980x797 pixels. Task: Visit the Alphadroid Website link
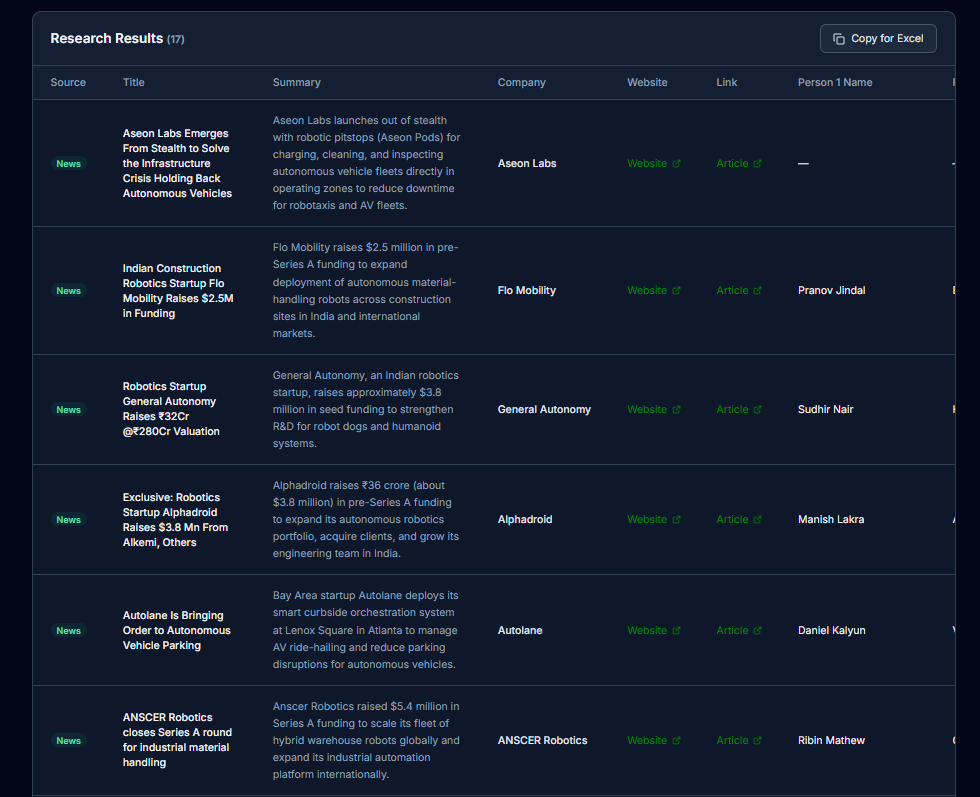[653, 519]
